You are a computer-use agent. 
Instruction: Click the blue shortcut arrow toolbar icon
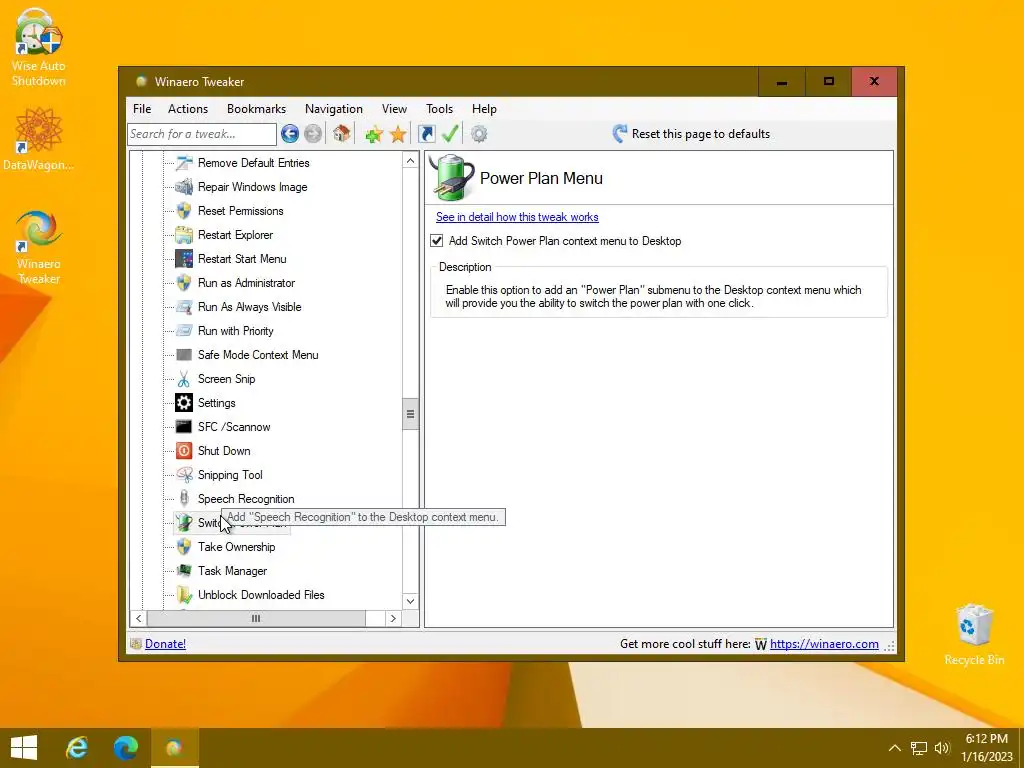tap(426, 134)
